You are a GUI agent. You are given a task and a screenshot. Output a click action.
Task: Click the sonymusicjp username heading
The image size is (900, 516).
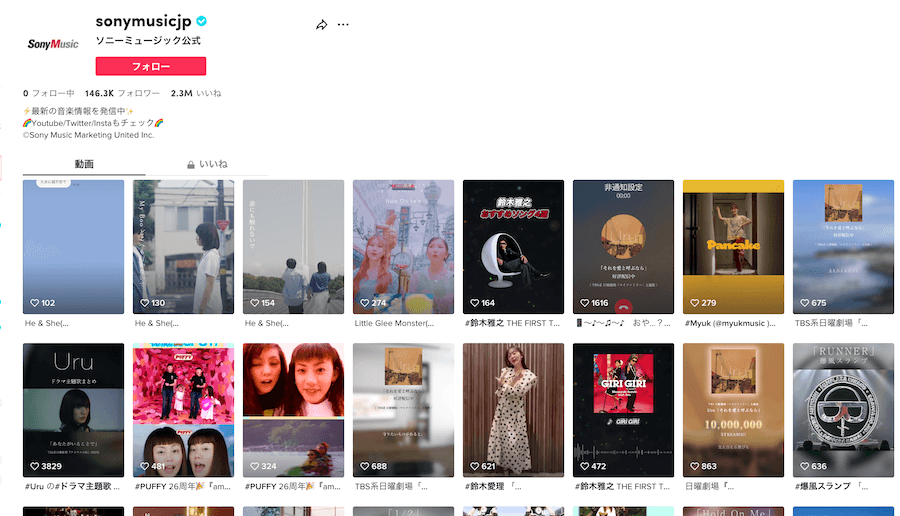click(x=143, y=21)
